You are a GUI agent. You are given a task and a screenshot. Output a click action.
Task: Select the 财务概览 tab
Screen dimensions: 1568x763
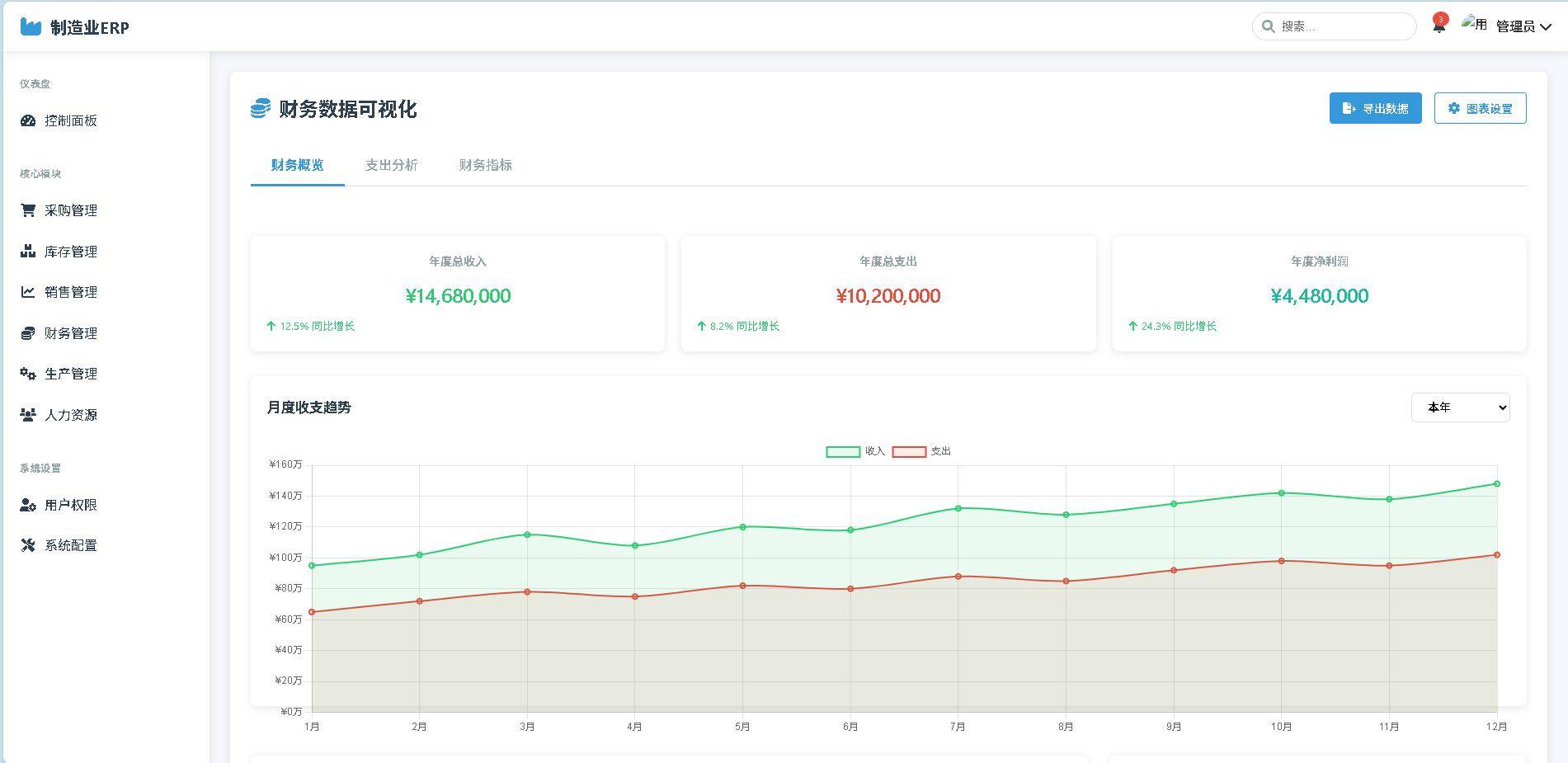[x=297, y=165]
